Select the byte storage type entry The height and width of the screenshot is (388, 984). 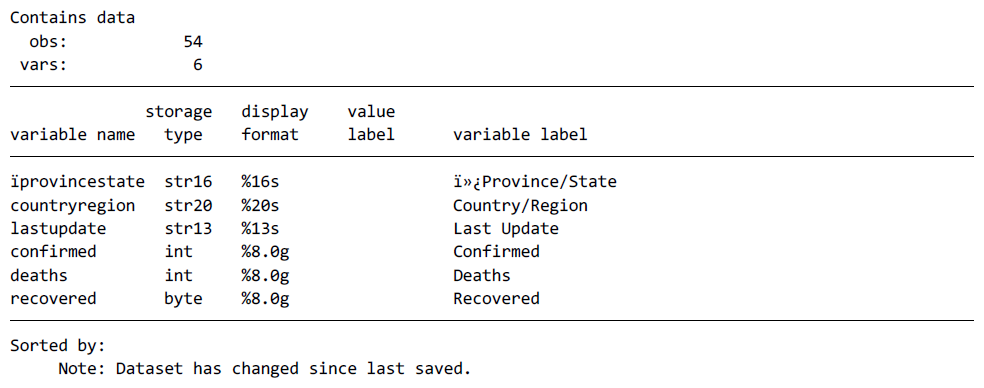click(x=183, y=298)
